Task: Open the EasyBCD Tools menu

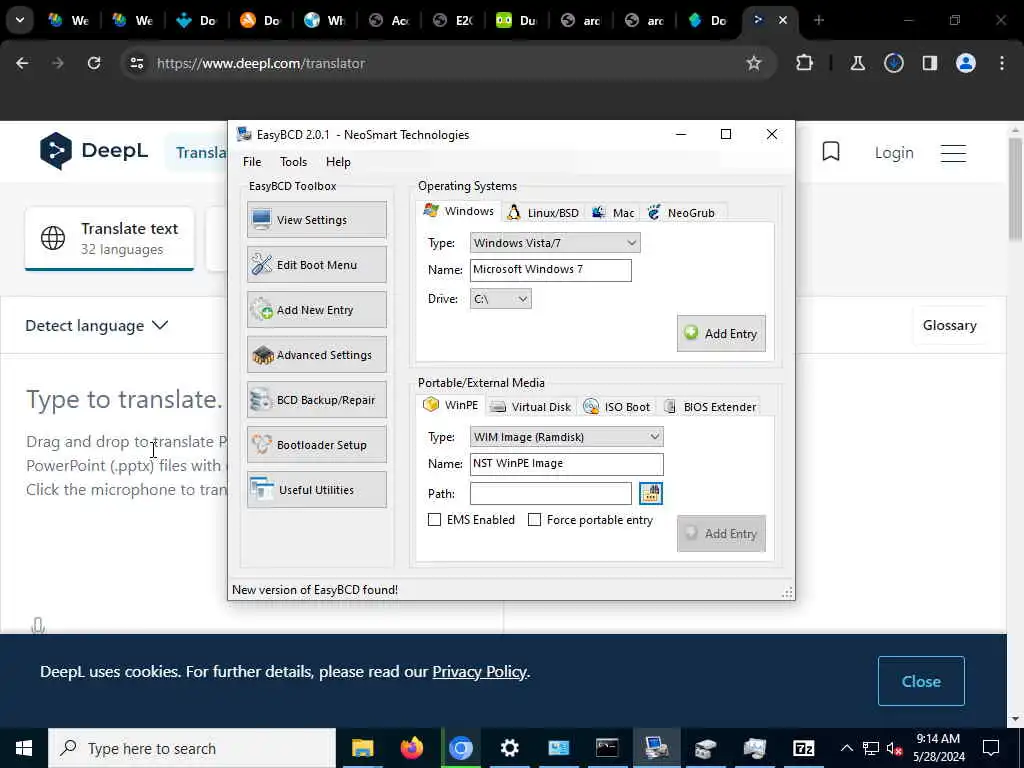Action: 293,162
